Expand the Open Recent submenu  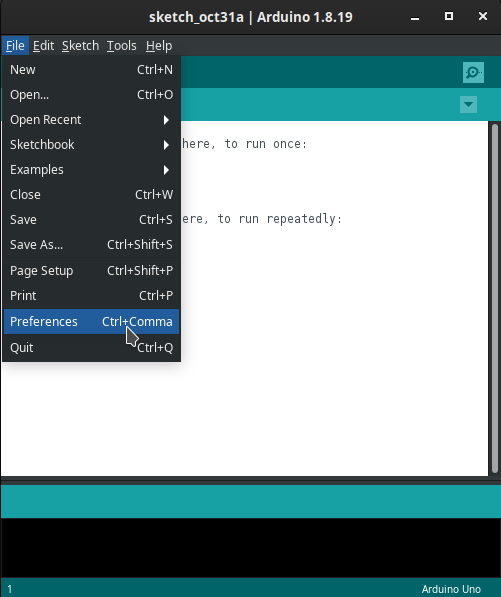click(91, 120)
